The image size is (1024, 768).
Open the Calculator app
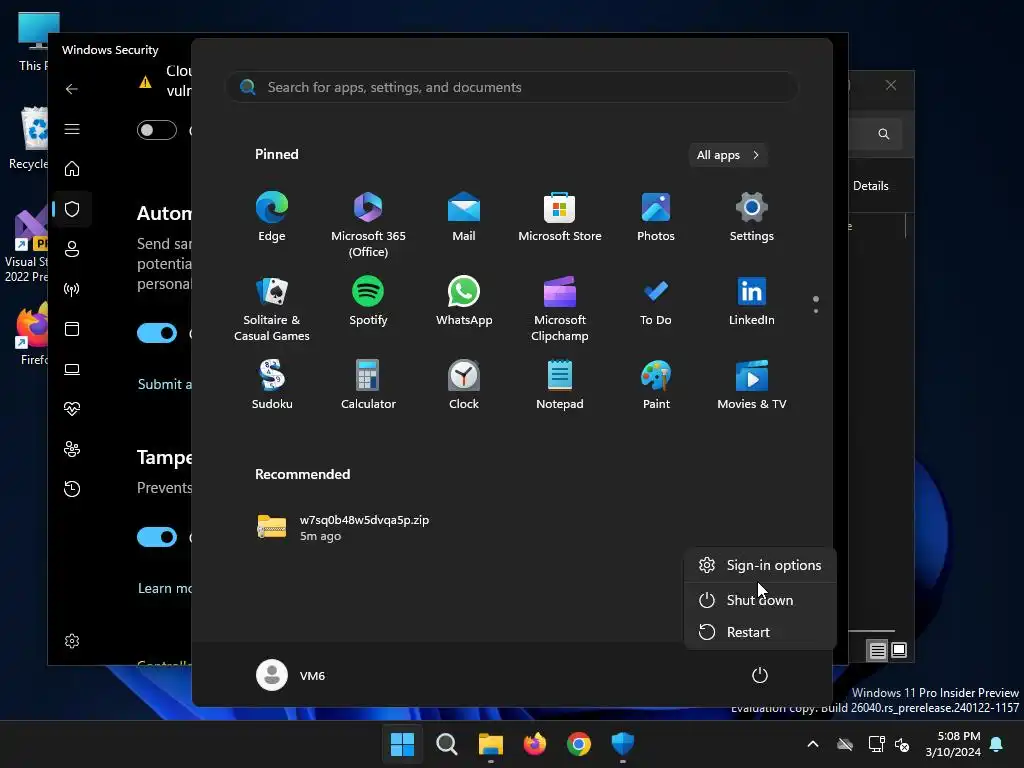(x=368, y=385)
